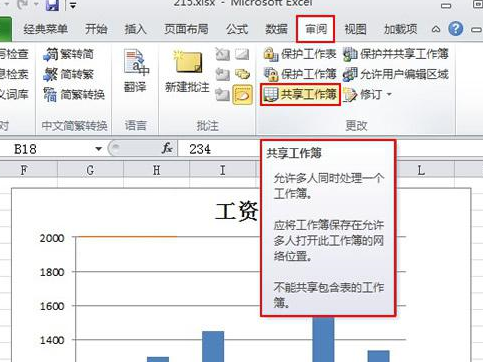Click the 1400 axis label on chart
The width and height of the screenshot is (483, 362).
click(x=52, y=340)
